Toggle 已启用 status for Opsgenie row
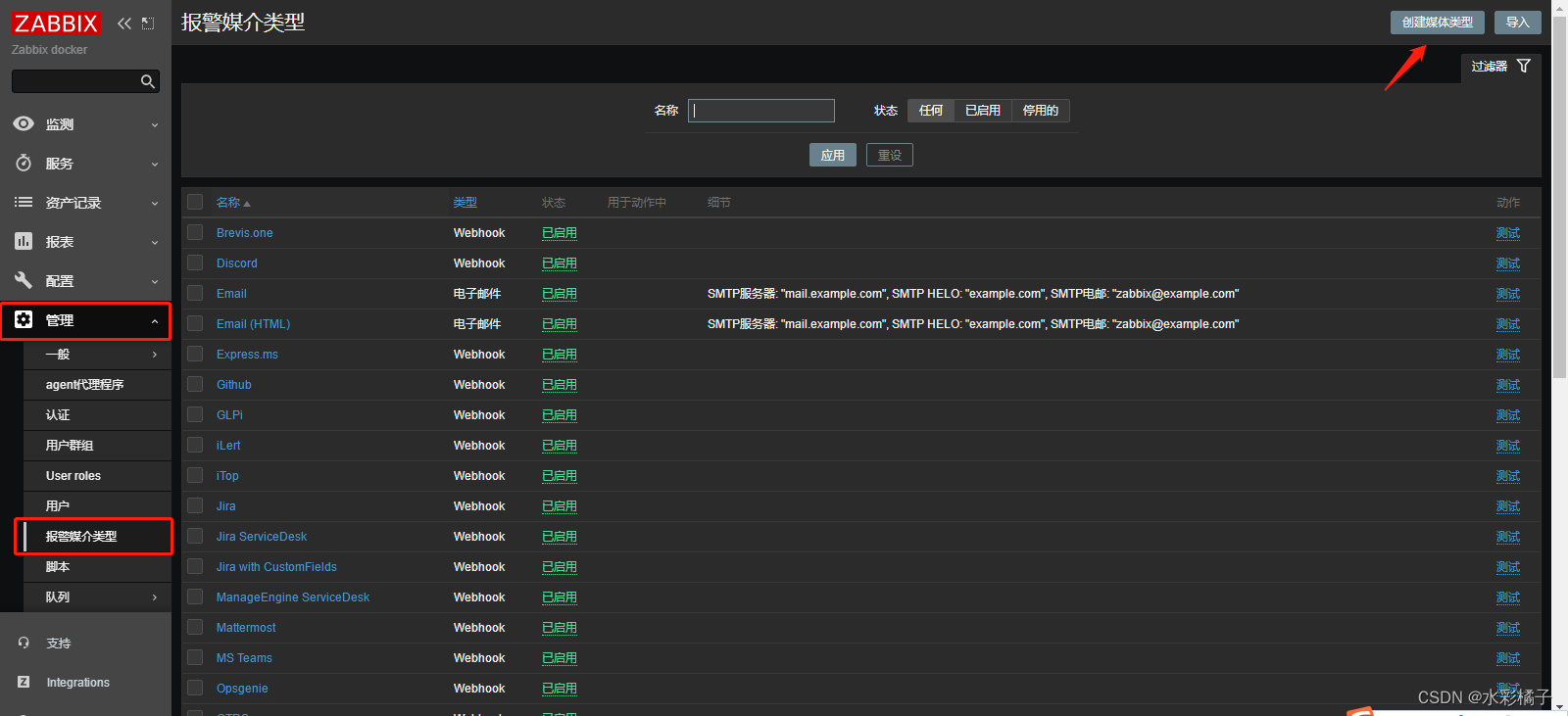Screen dimensions: 1568x716 point(560,689)
